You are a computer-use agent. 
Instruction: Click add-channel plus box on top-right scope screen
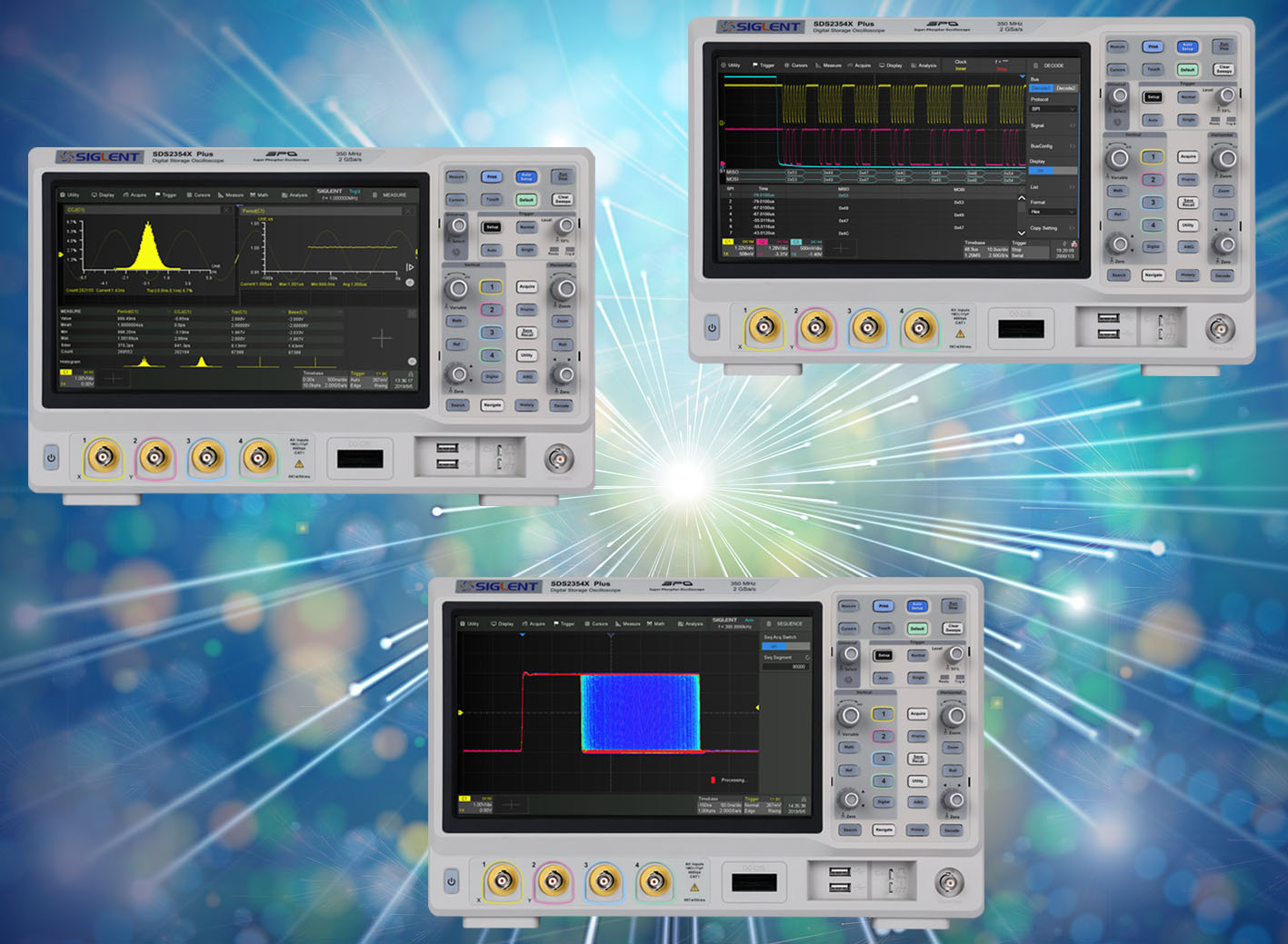(841, 248)
